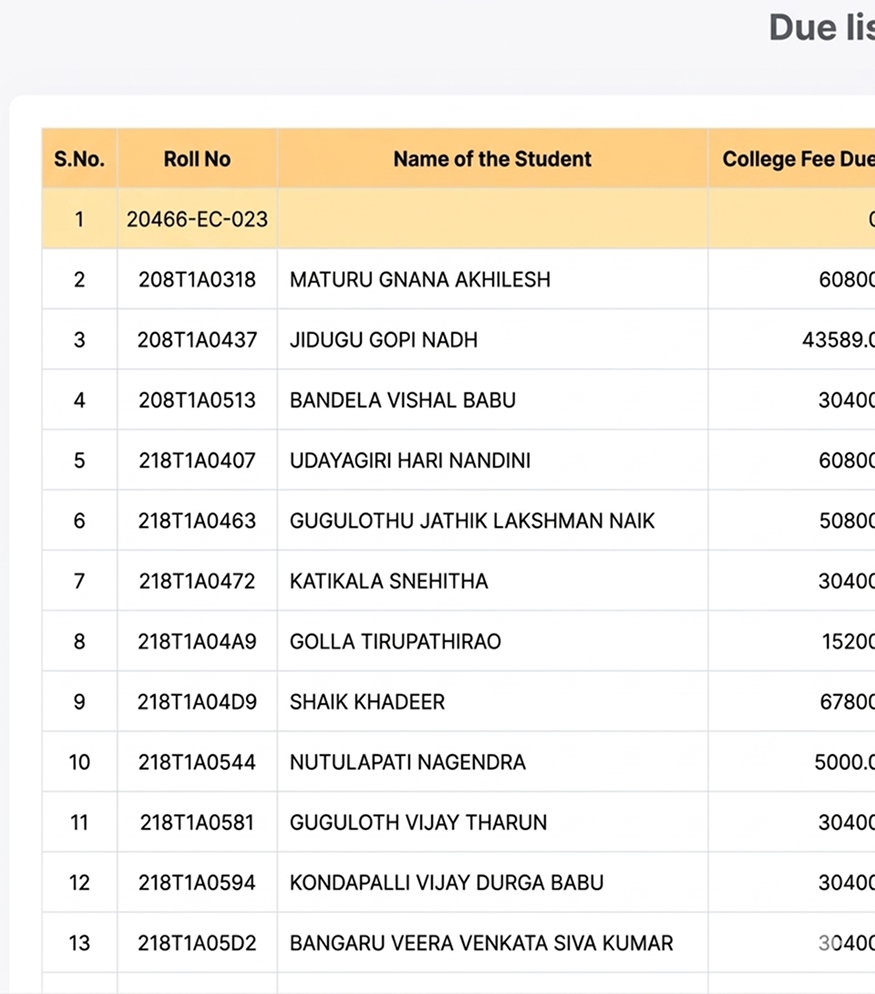Click the Roll No column header
Screen dimensions: 875x994
[x=197, y=159]
